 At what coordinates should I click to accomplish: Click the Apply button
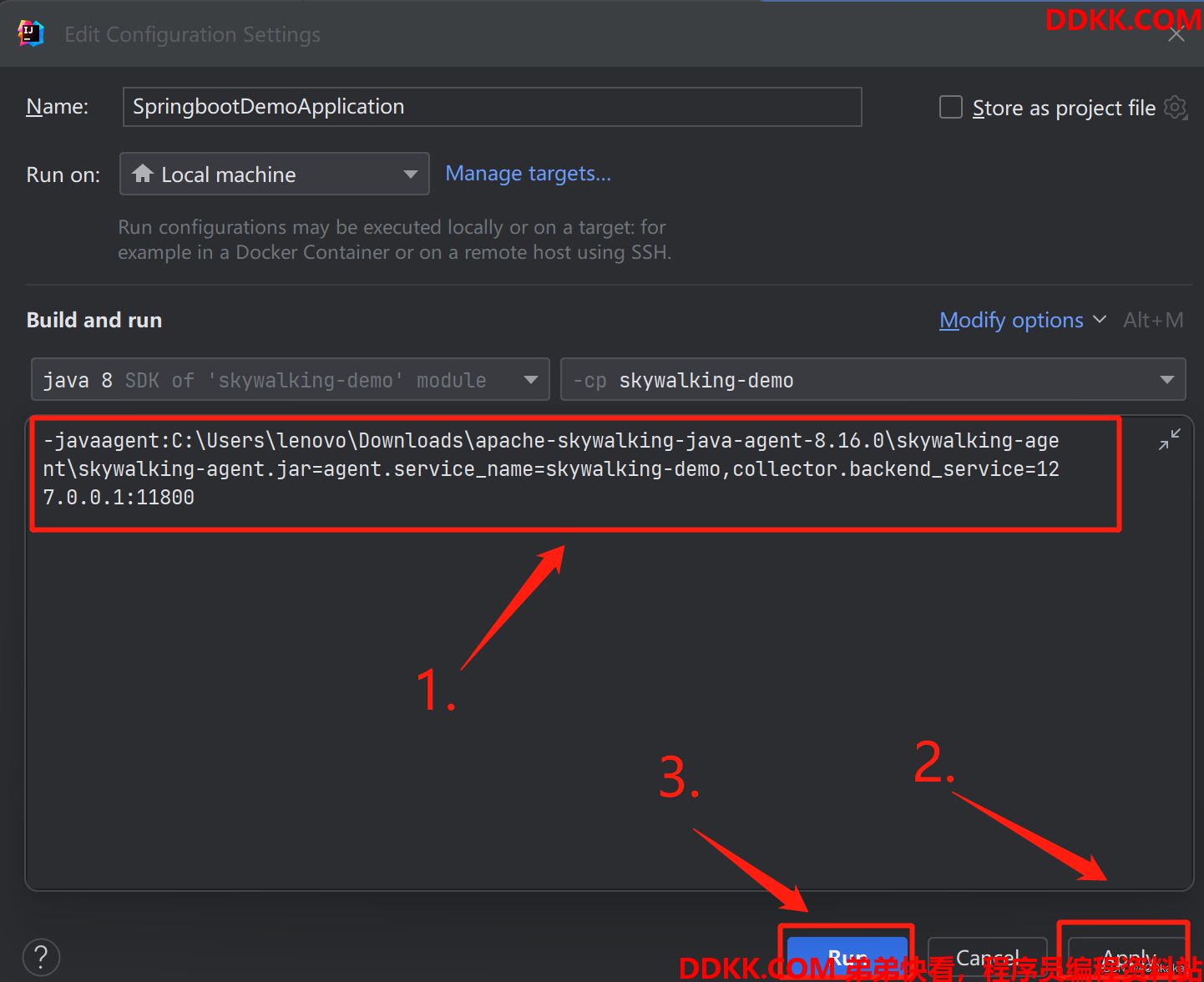click(1129, 958)
